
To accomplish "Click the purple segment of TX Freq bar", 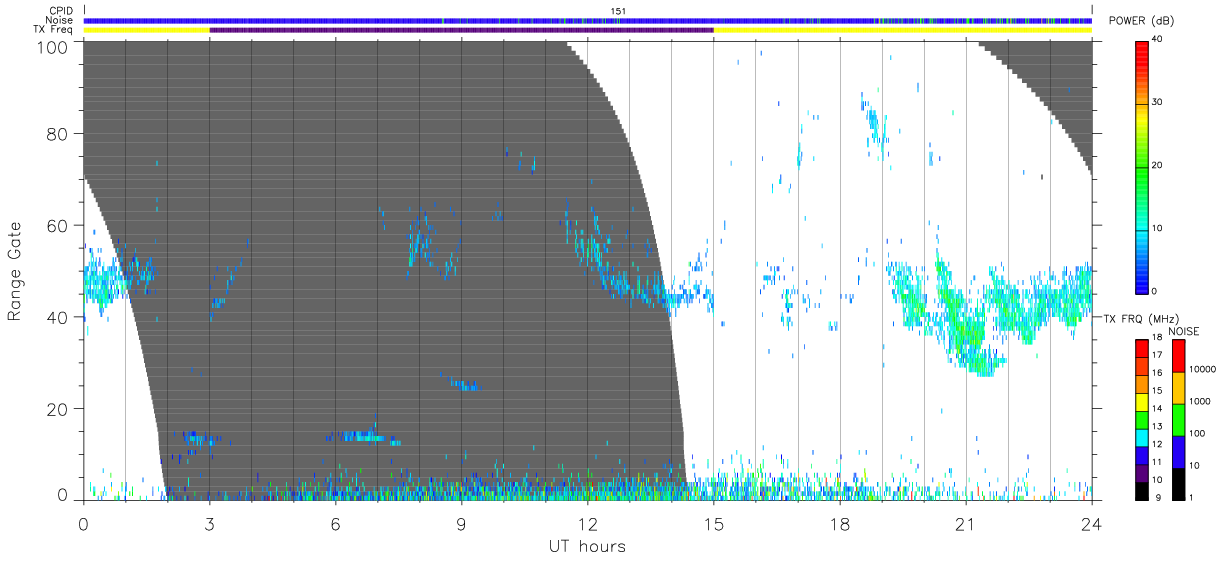I will [462, 30].
